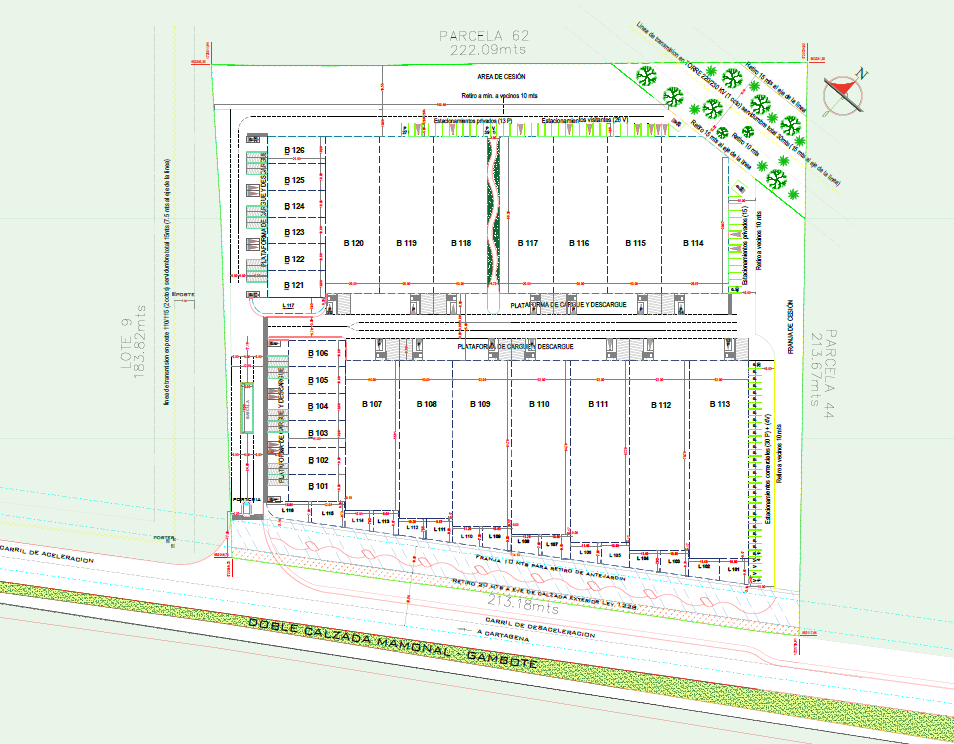Viewport: 954px width, 744px height.
Task: Select warehouse bay B 114
Action: [691, 244]
